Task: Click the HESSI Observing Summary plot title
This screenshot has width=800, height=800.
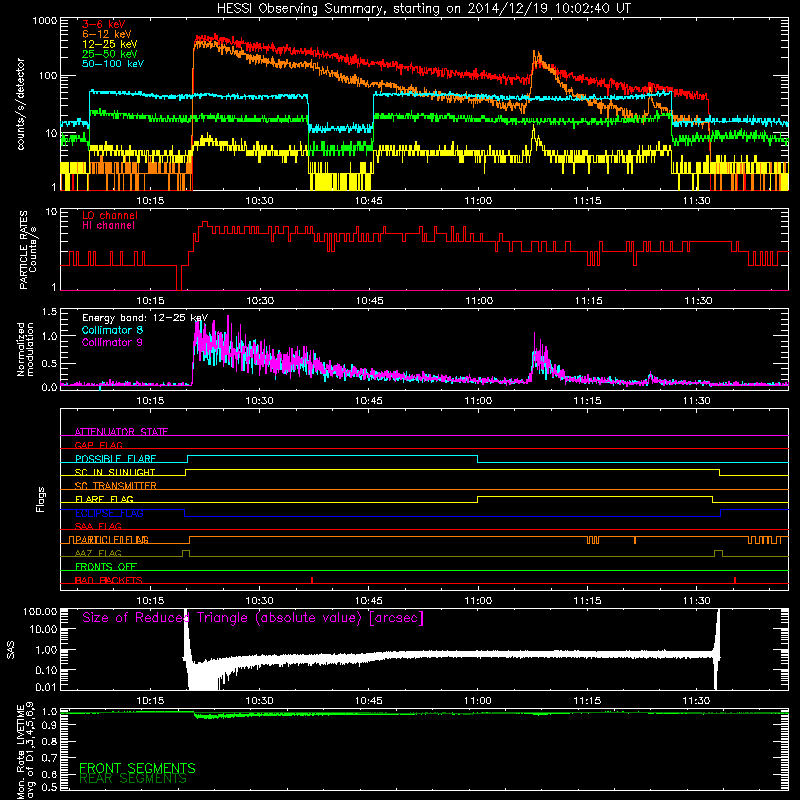Action: pos(424,9)
